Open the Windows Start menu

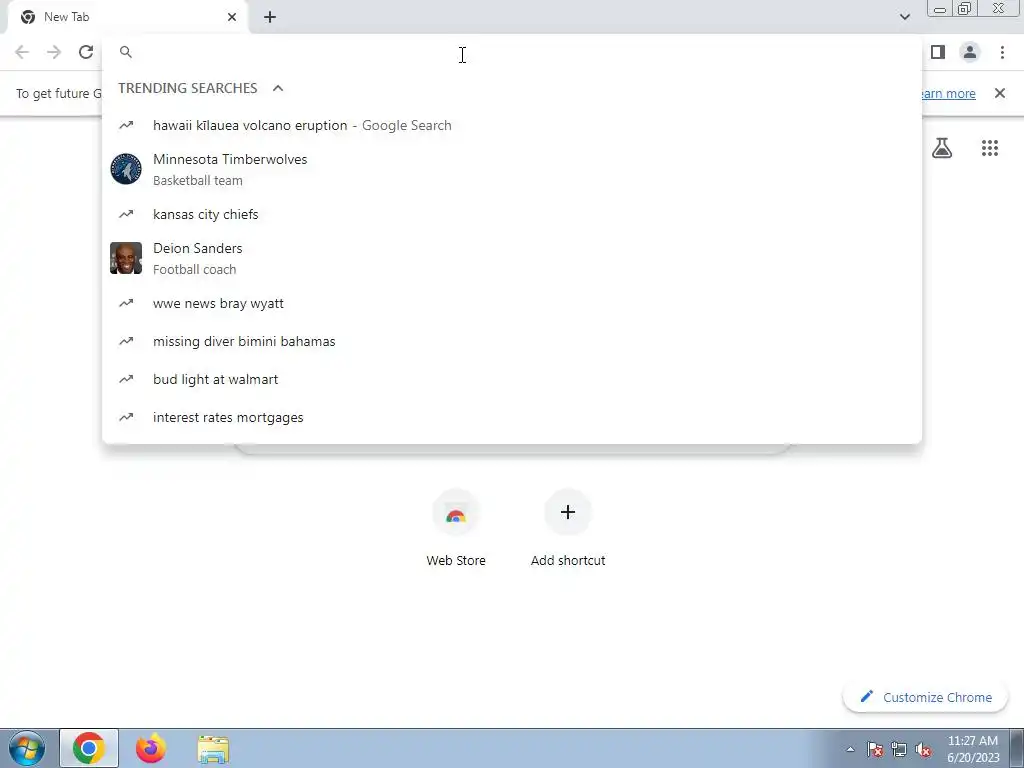click(x=27, y=748)
